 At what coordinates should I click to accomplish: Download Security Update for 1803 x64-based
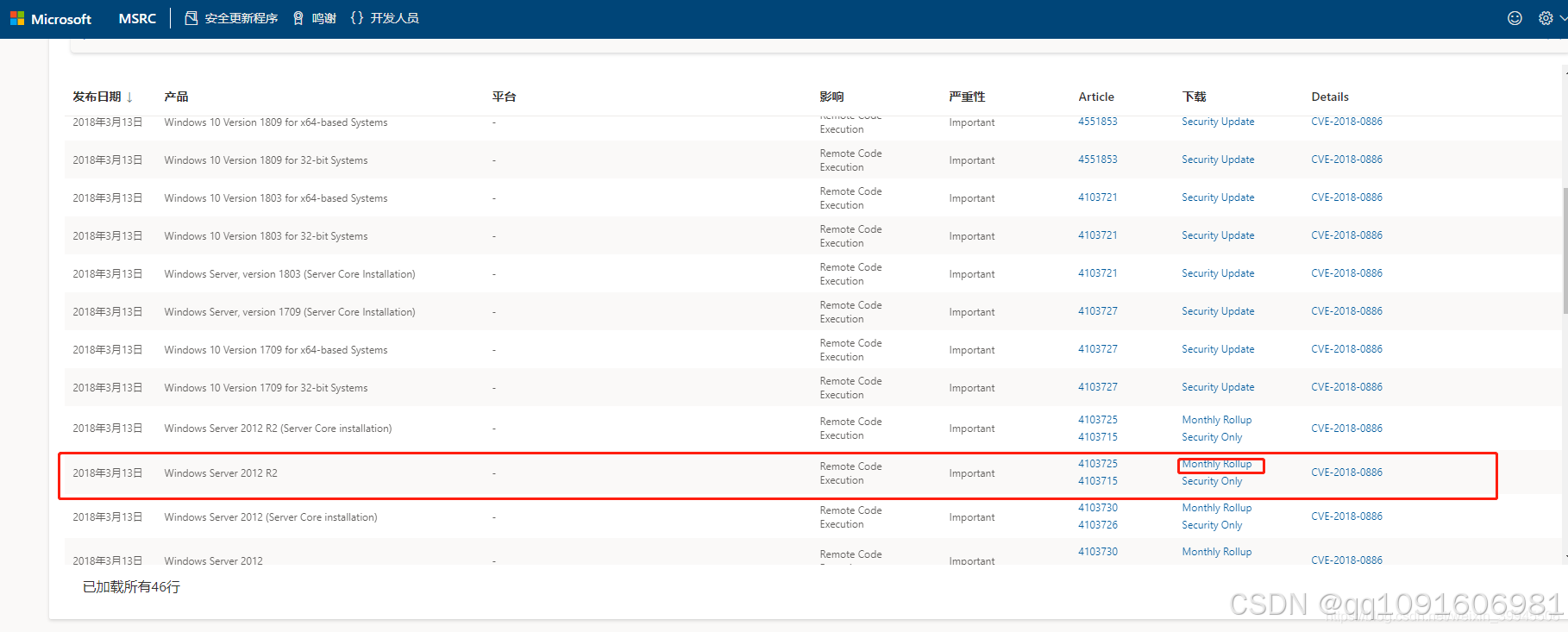point(1218,197)
